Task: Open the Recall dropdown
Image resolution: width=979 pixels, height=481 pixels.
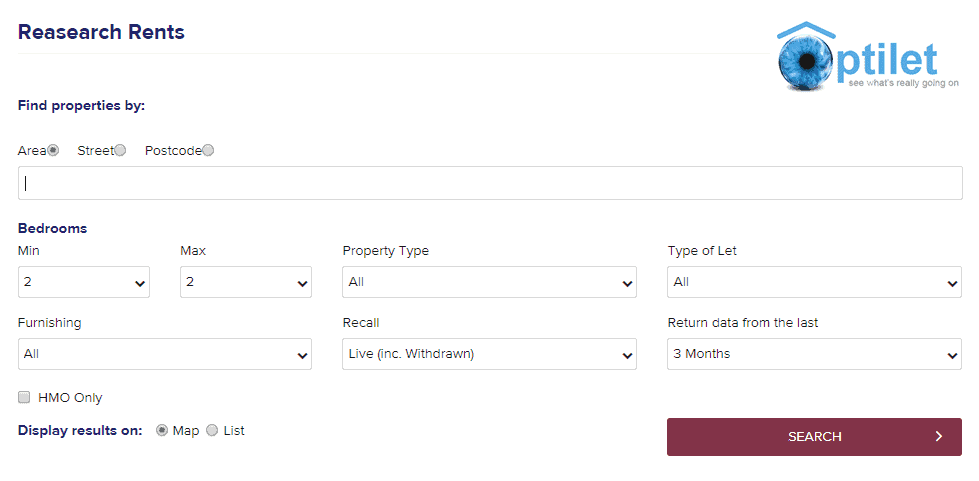Action: [x=489, y=354]
